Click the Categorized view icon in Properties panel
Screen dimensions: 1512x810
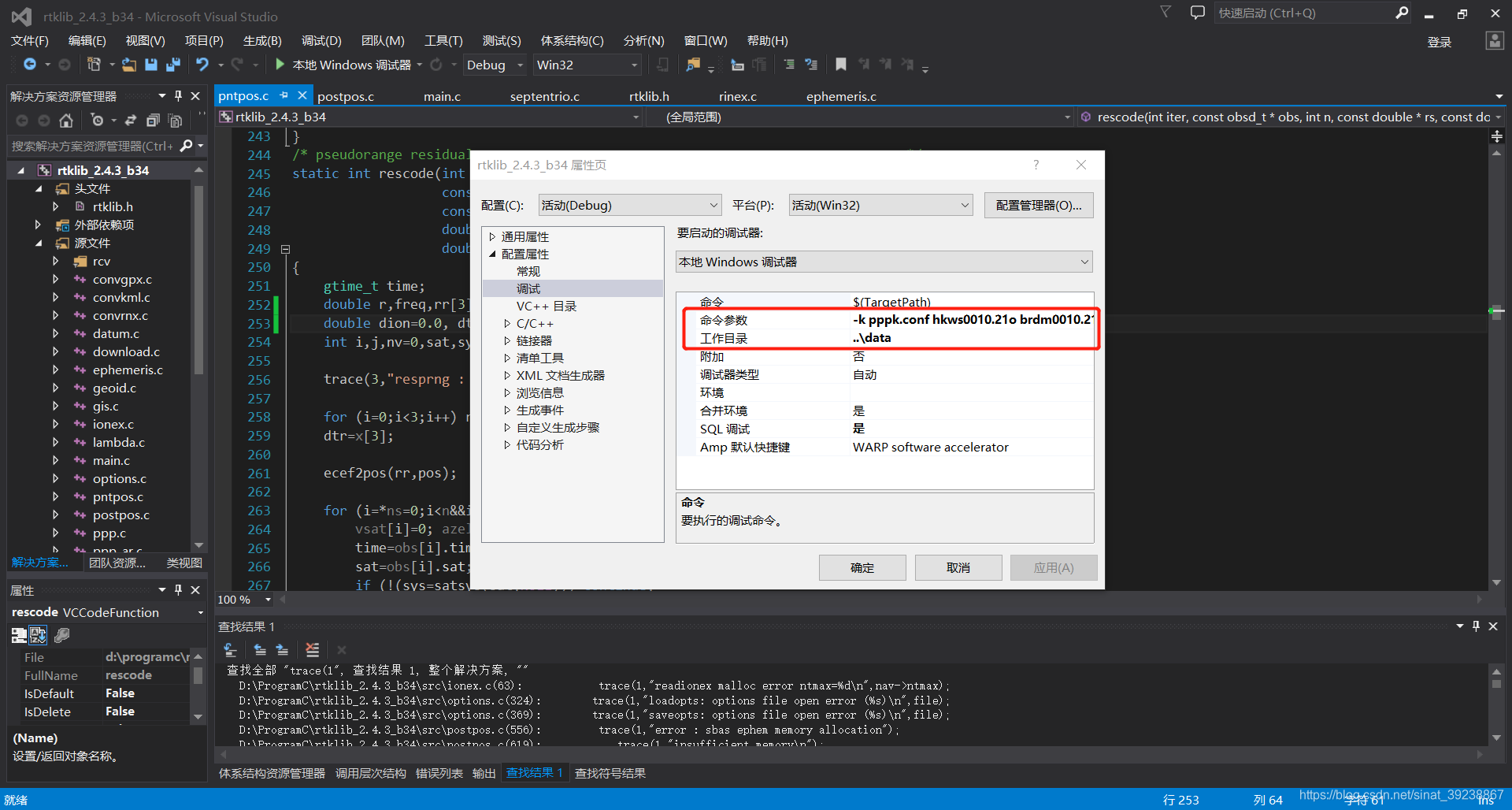coord(19,635)
